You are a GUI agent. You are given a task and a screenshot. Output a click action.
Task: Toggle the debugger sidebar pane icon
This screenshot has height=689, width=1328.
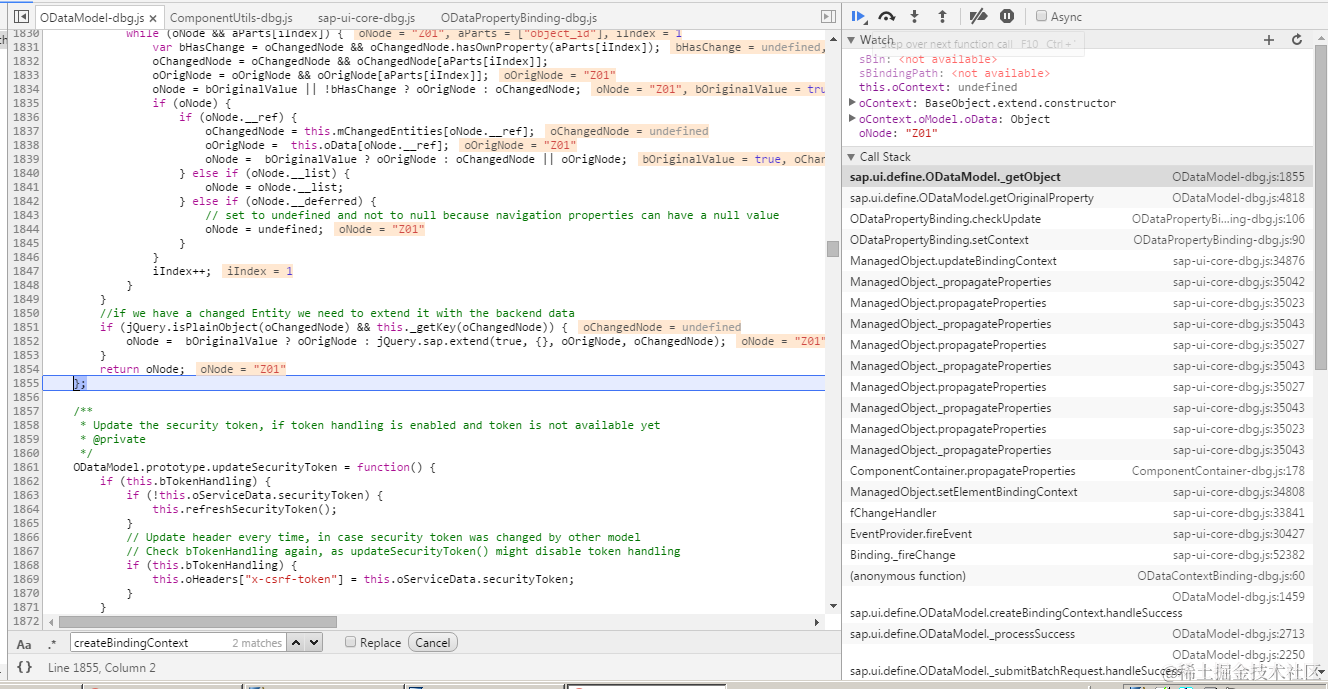click(x=827, y=17)
